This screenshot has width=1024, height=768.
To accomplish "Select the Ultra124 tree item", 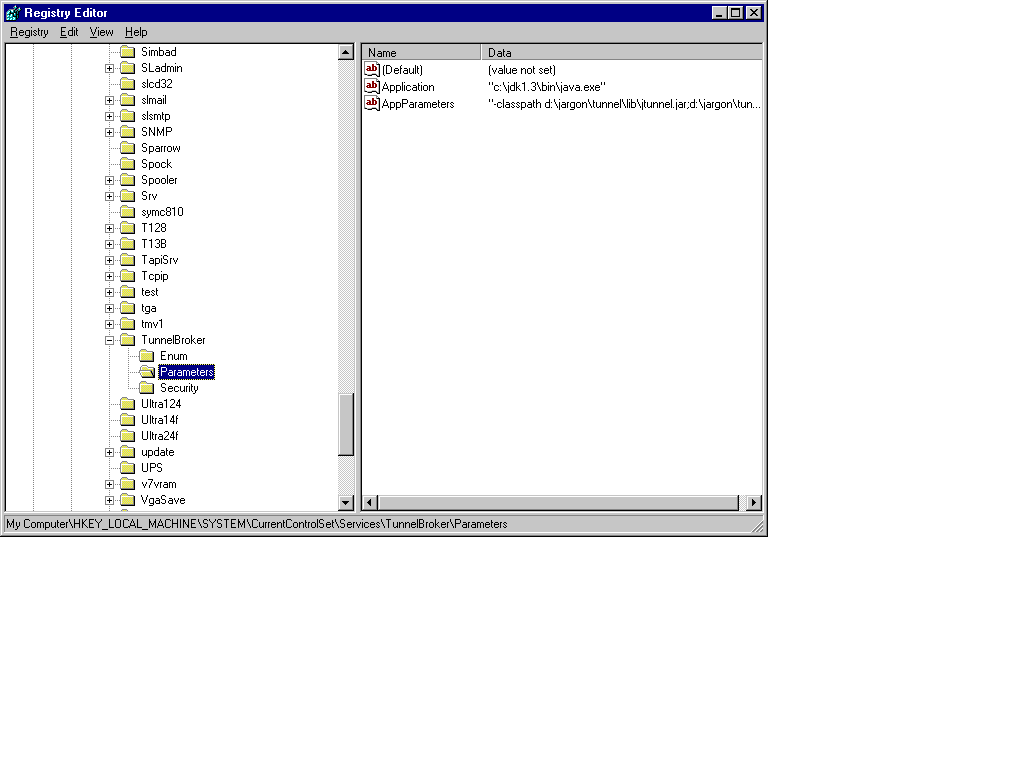I will [x=160, y=404].
